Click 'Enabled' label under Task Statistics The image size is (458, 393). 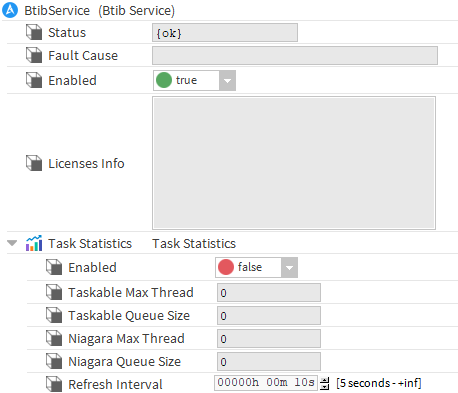coord(92,267)
